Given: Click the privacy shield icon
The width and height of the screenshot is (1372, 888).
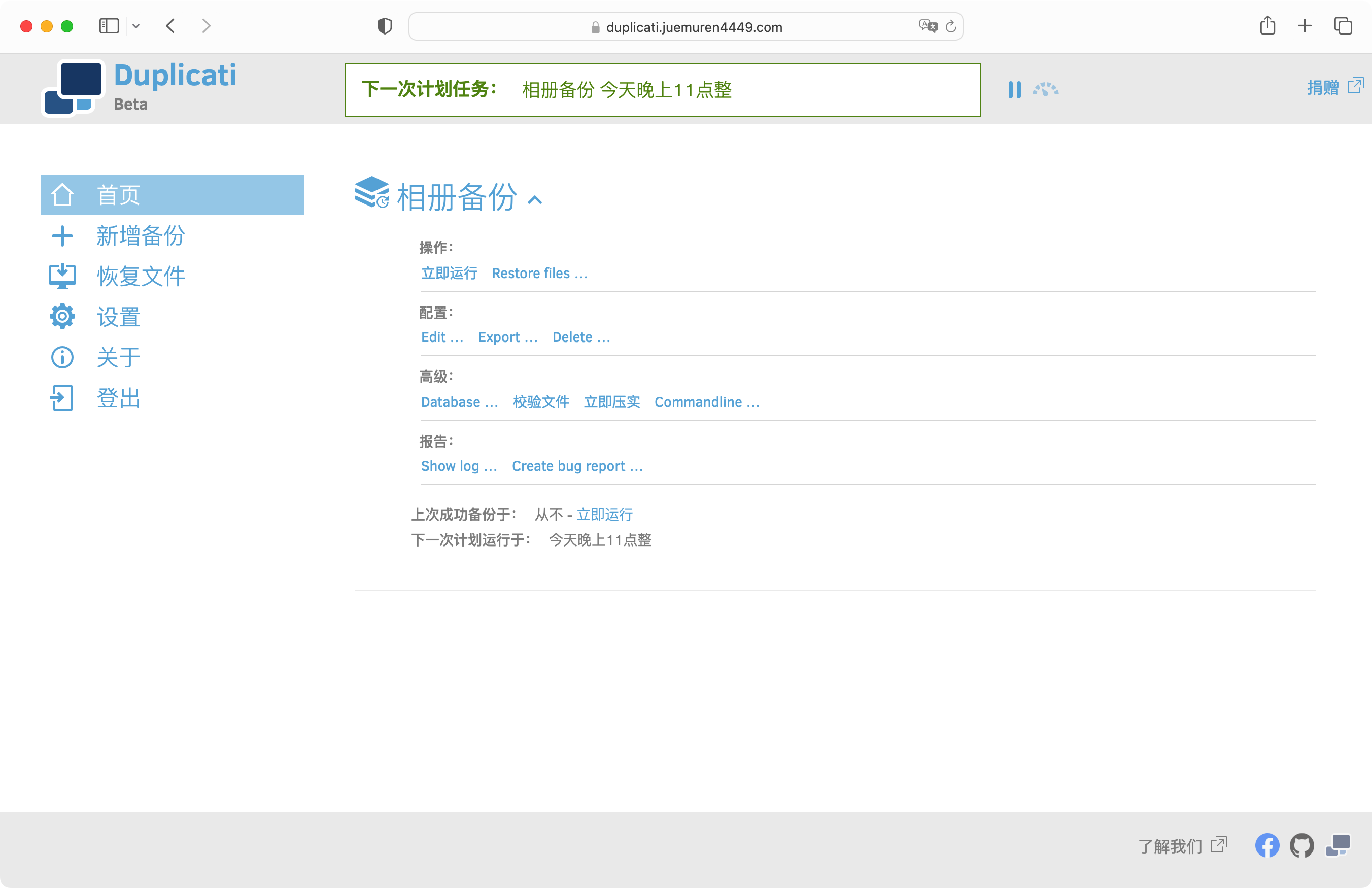Looking at the screenshot, I should coord(385,26).
